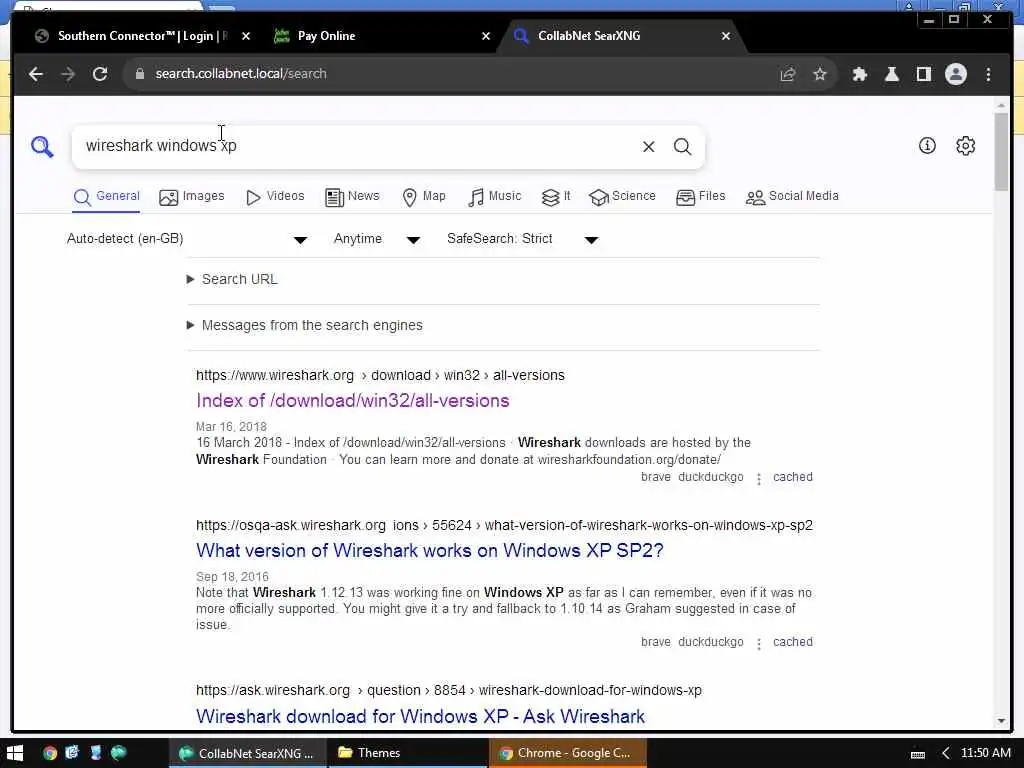The image size is (1024, 768).
Task: Click 'duckduckgo' label under second result
Action: 711,643
